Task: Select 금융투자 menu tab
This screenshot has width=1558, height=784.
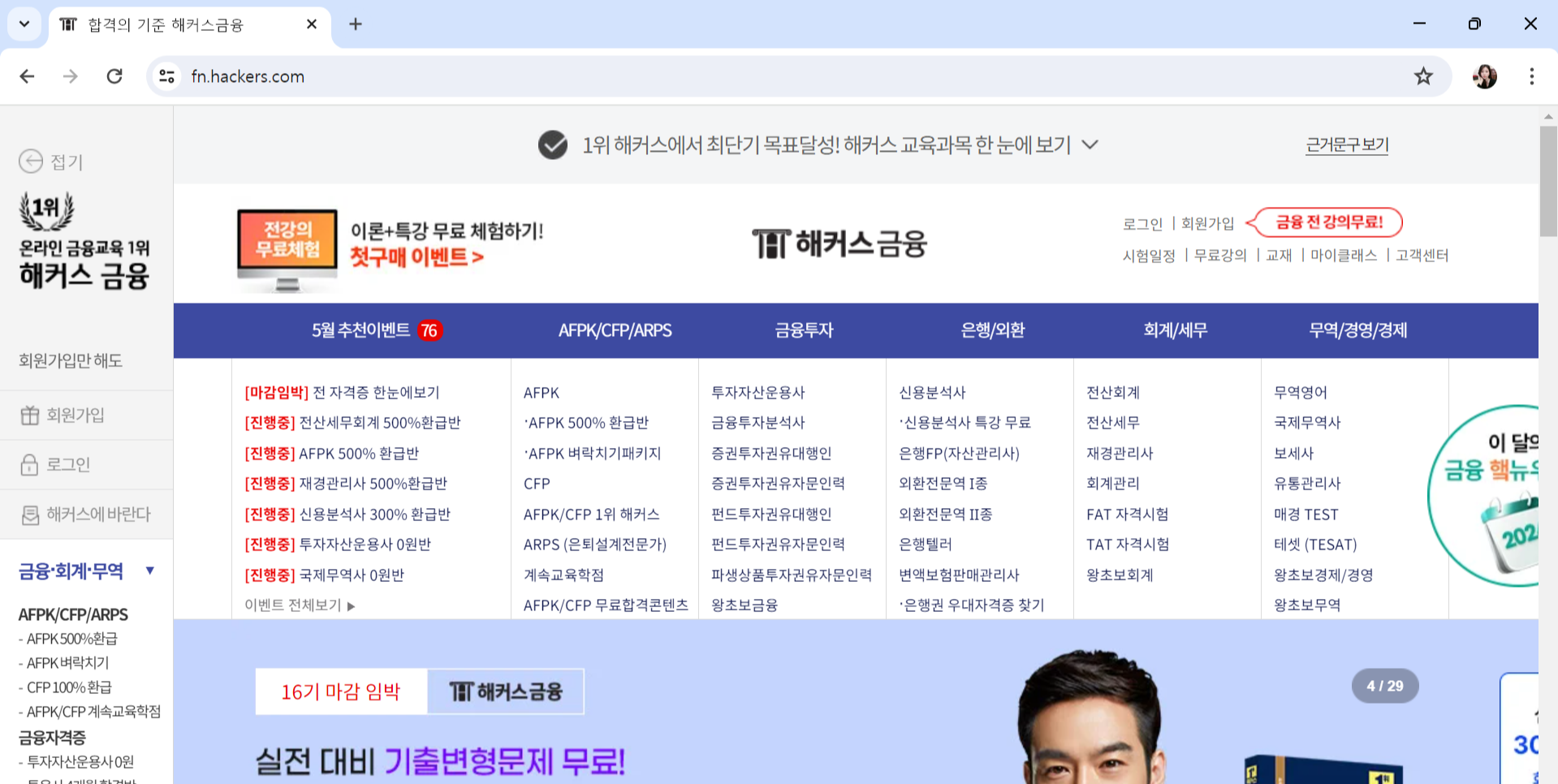Action: coord(804,330)
